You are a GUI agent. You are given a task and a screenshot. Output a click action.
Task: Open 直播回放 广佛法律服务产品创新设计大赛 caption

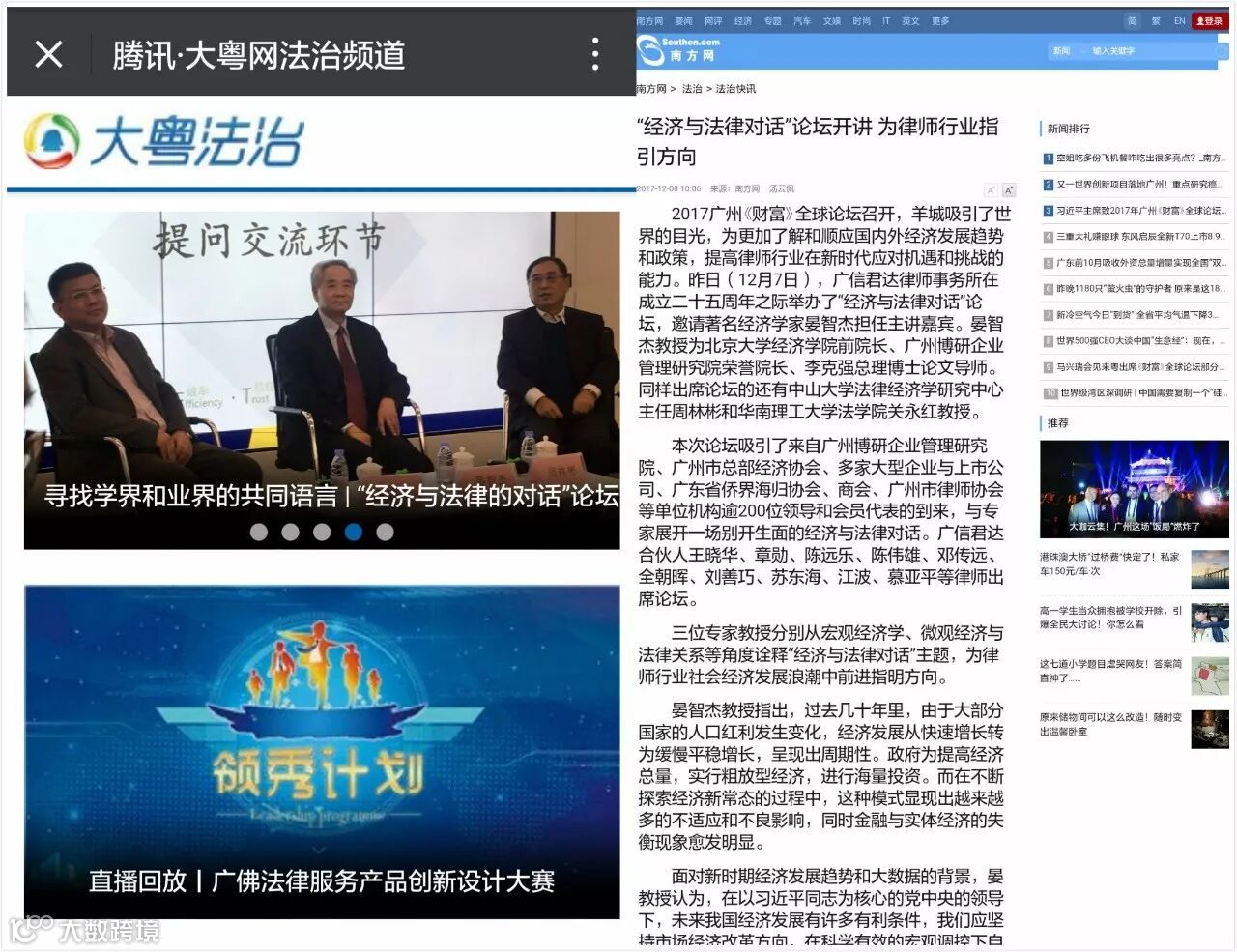(x=322, y=881)
